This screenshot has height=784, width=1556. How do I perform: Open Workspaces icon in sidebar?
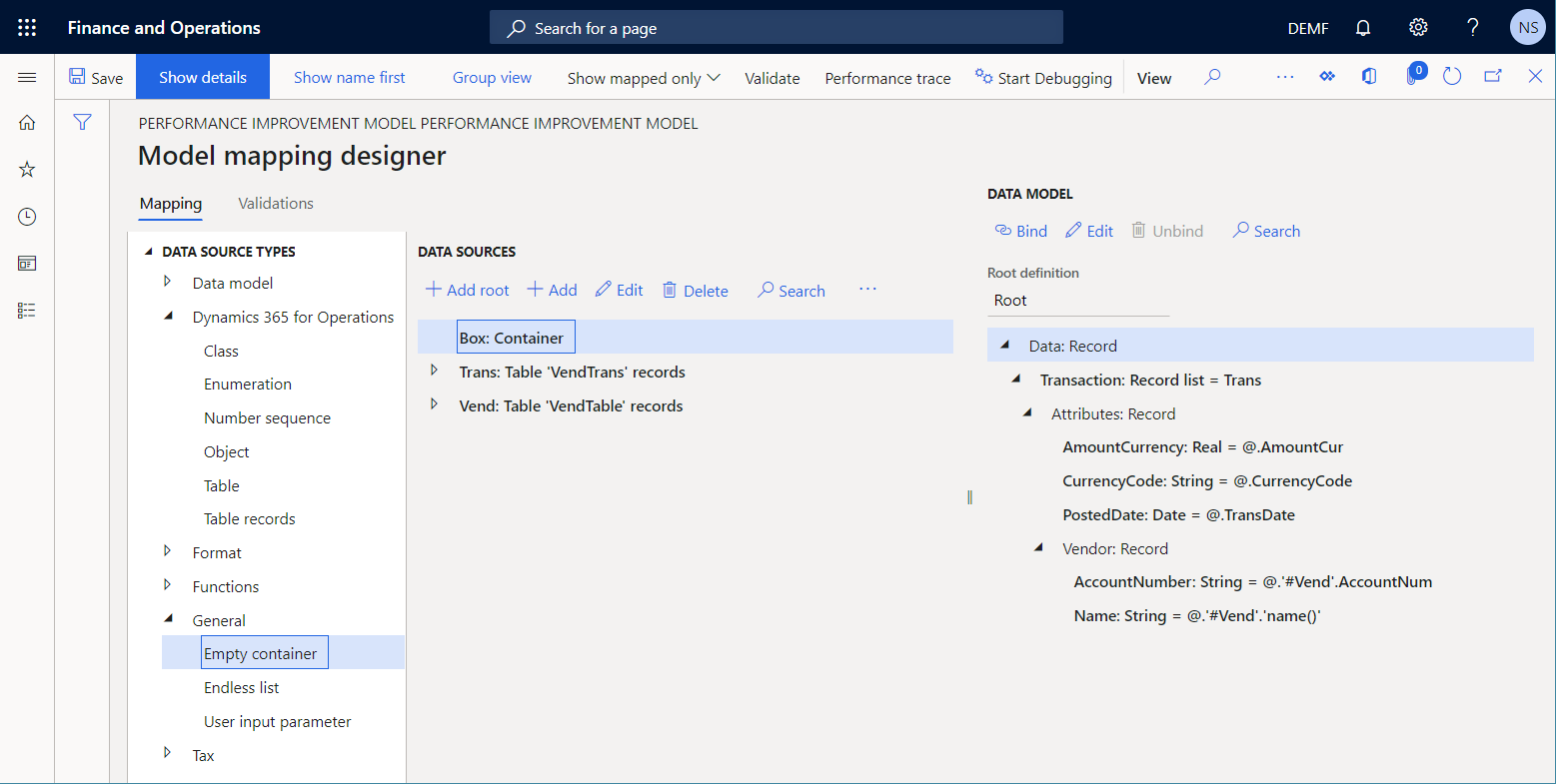click(27, 264)
